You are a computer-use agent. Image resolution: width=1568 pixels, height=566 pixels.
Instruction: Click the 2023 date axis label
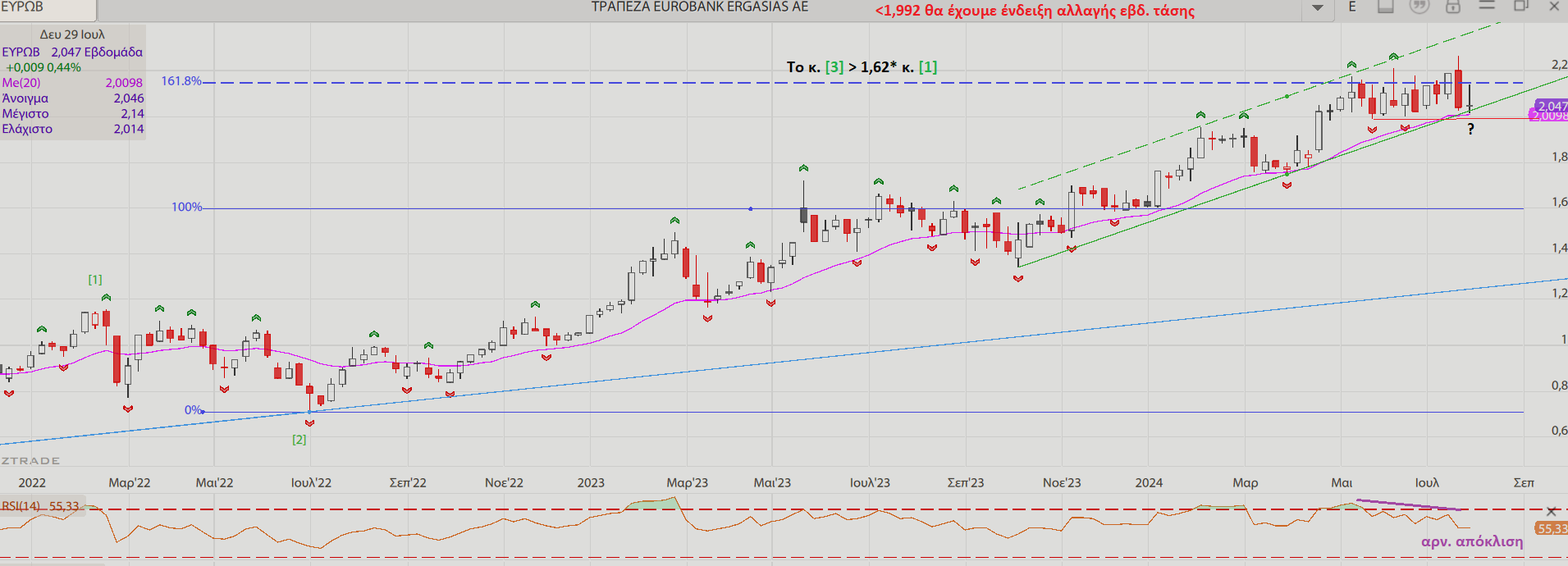click(x=591, y=482)
